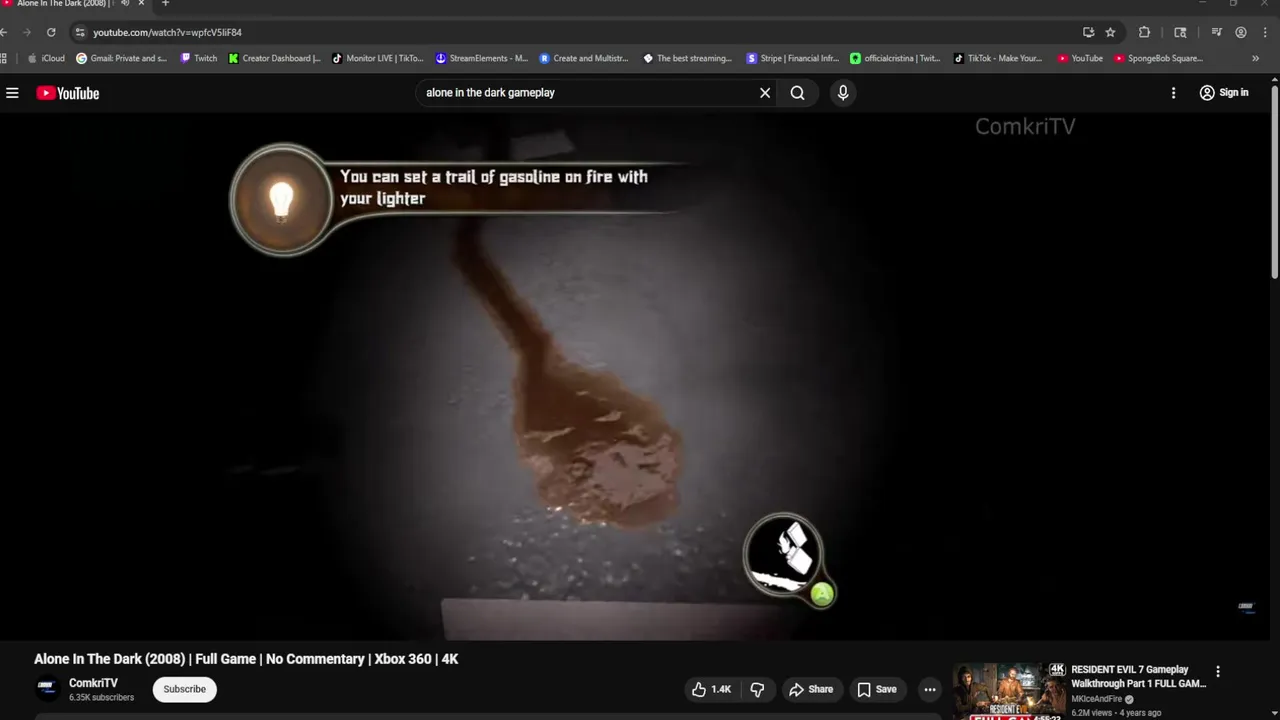Open the Monitor LIVE TikTok bookmark

tap(378, 58)
